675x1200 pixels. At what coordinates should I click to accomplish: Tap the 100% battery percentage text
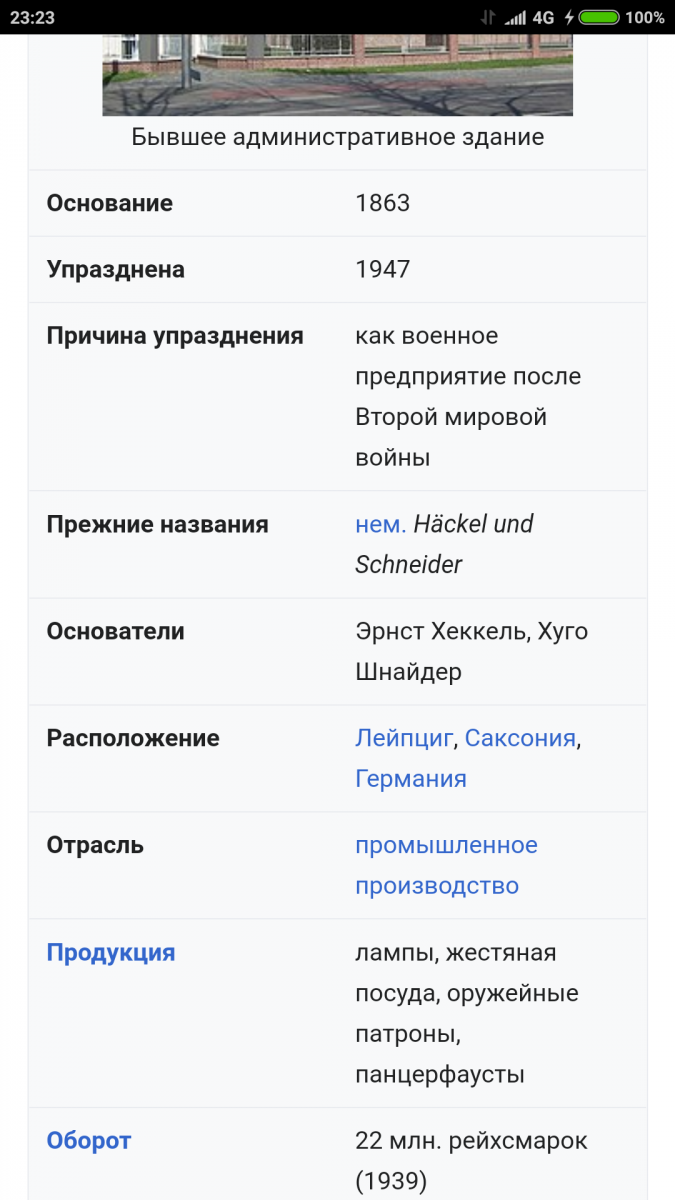pyautogui.click(x=645, y=17)
